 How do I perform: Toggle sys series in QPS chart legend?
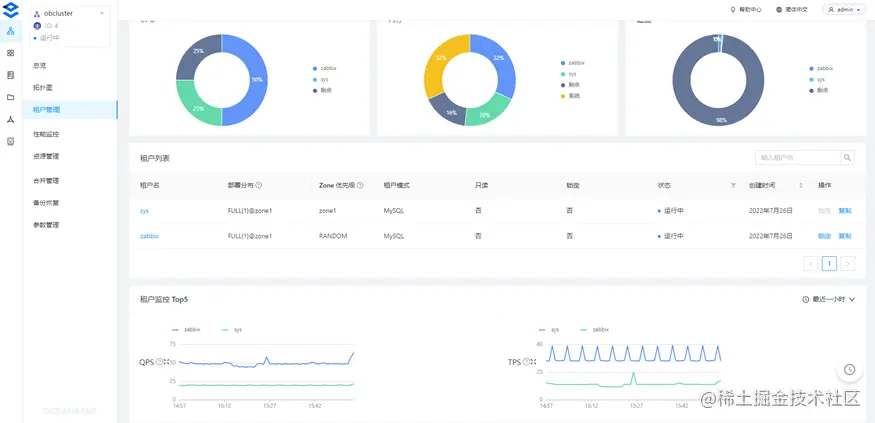coord(232,330)
